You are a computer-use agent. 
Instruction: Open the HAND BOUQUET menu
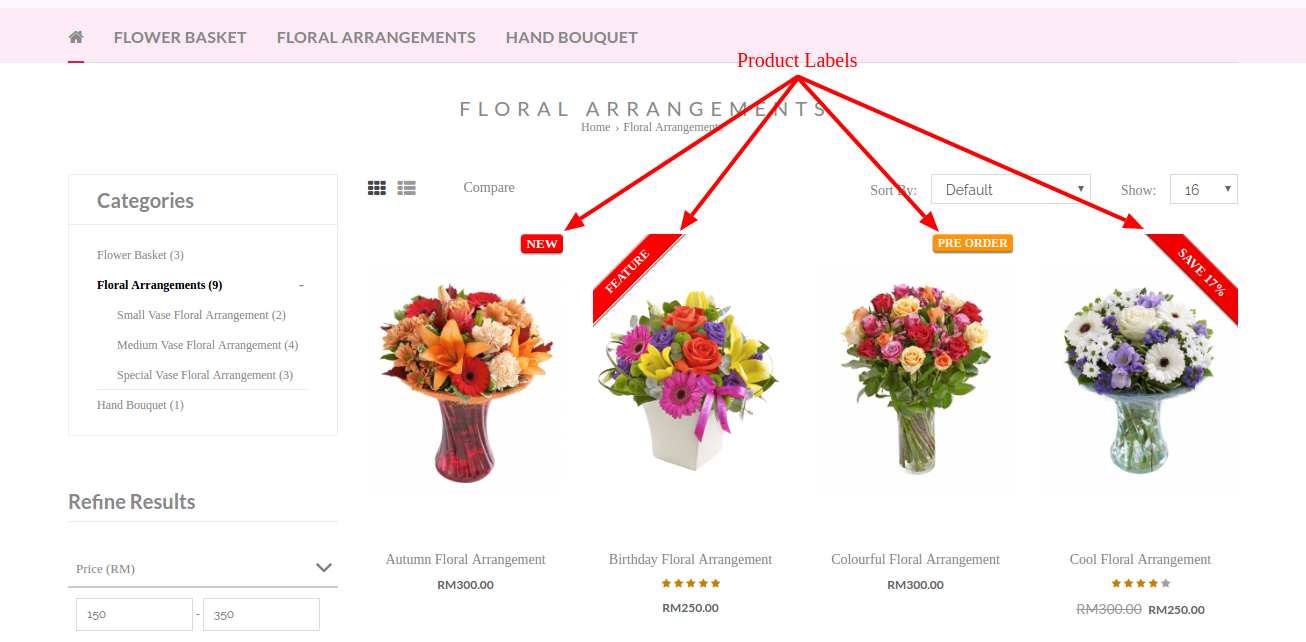[572, 37]
